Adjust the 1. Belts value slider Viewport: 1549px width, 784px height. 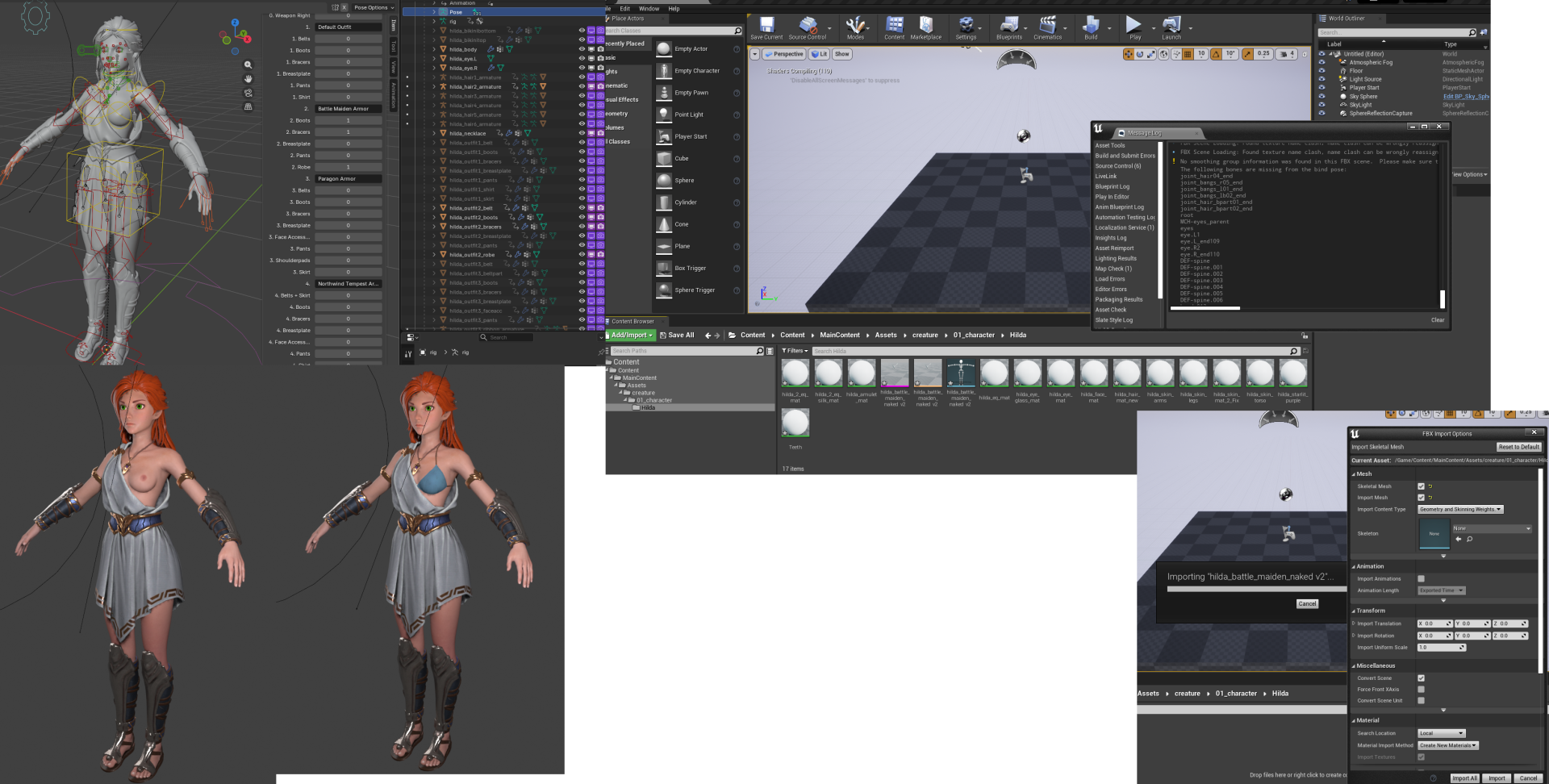348,39
